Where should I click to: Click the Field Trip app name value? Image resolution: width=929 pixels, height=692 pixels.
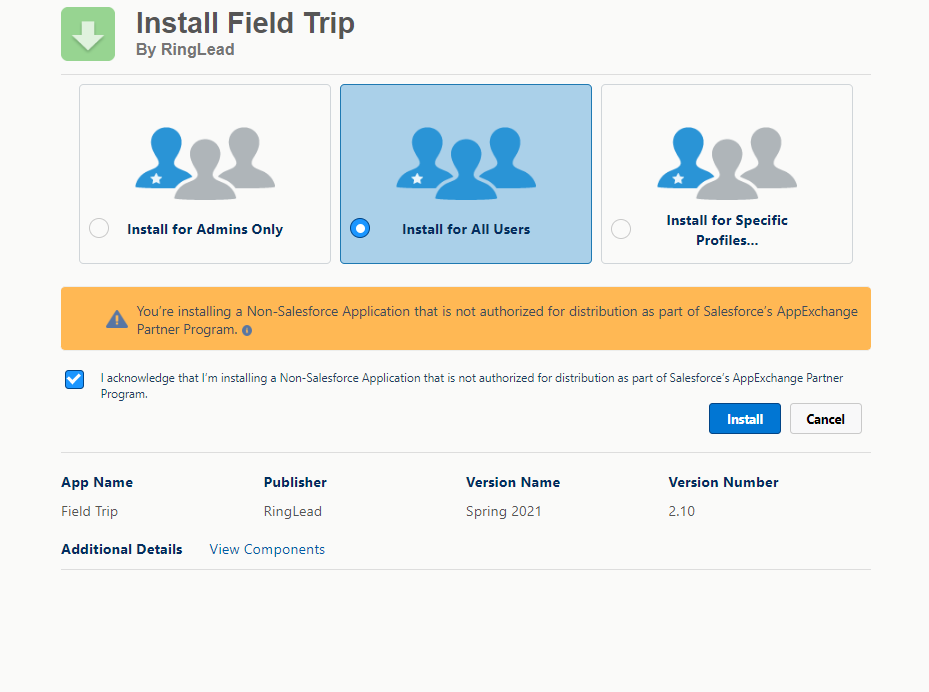(89, 511)
